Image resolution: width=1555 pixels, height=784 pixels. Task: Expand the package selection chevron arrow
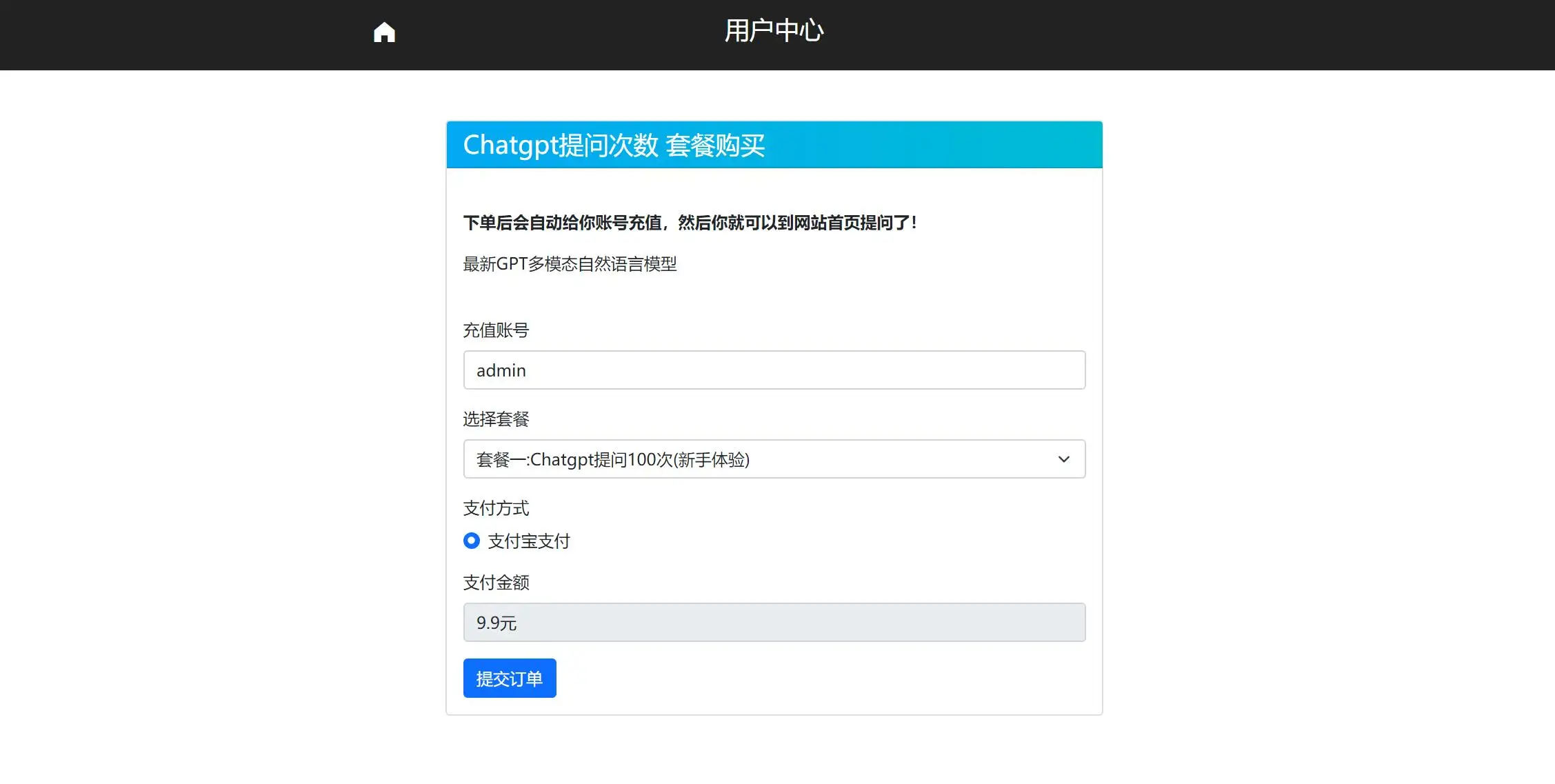click(1063, 459)
